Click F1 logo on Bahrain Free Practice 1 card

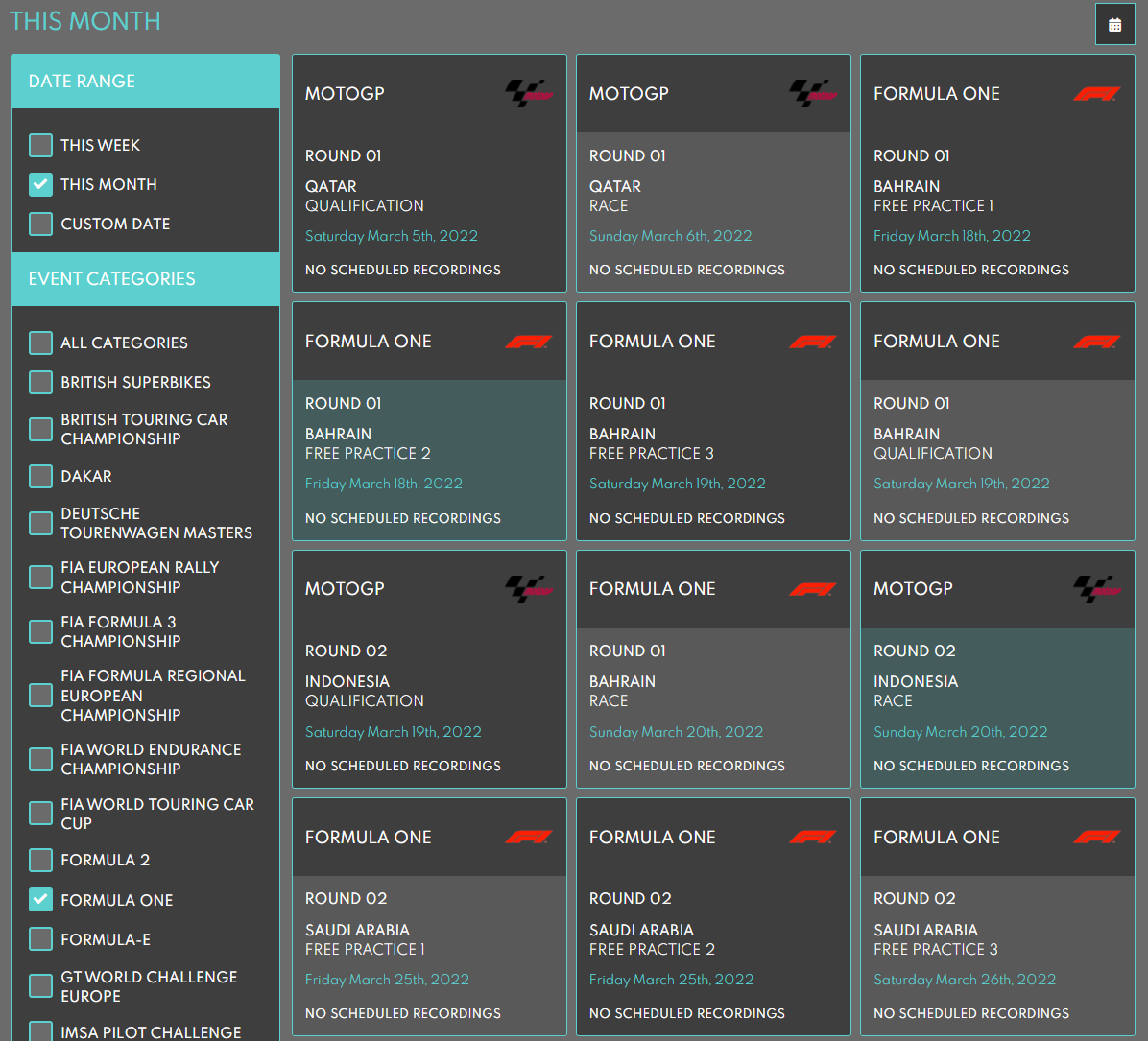(x=1097, y=94)
